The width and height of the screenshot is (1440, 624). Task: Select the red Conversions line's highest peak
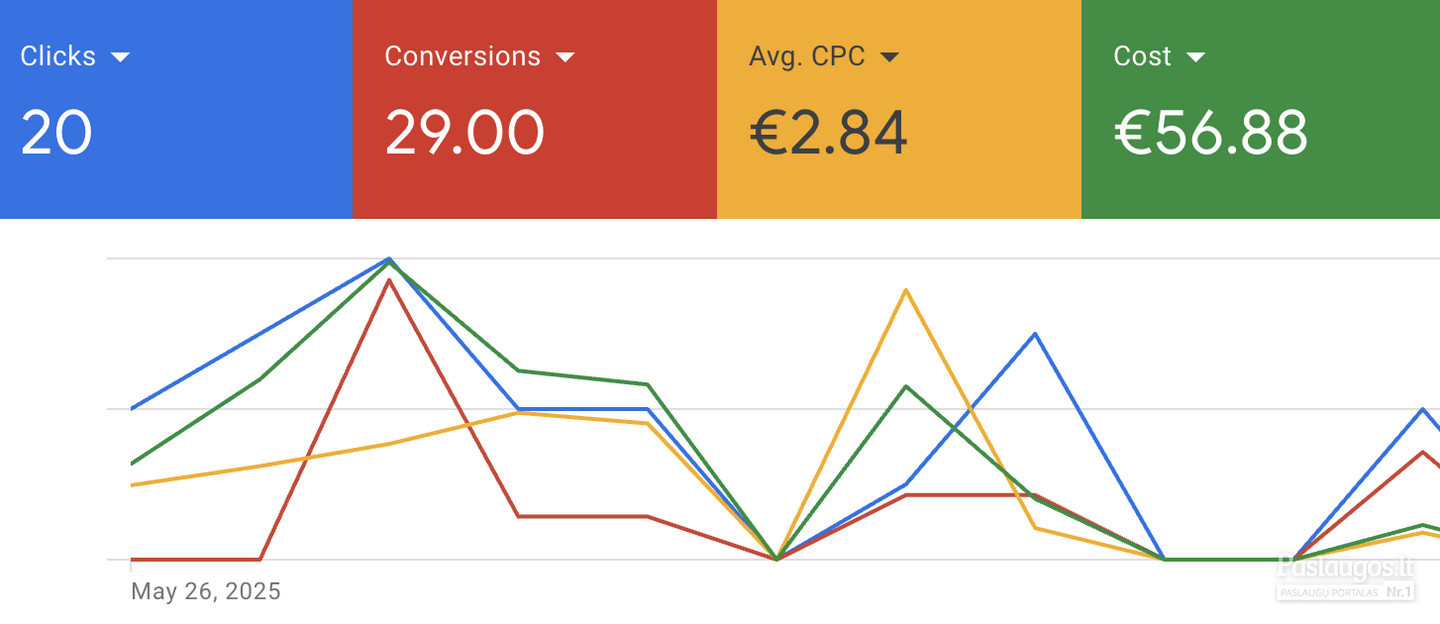tap(389, 280)
